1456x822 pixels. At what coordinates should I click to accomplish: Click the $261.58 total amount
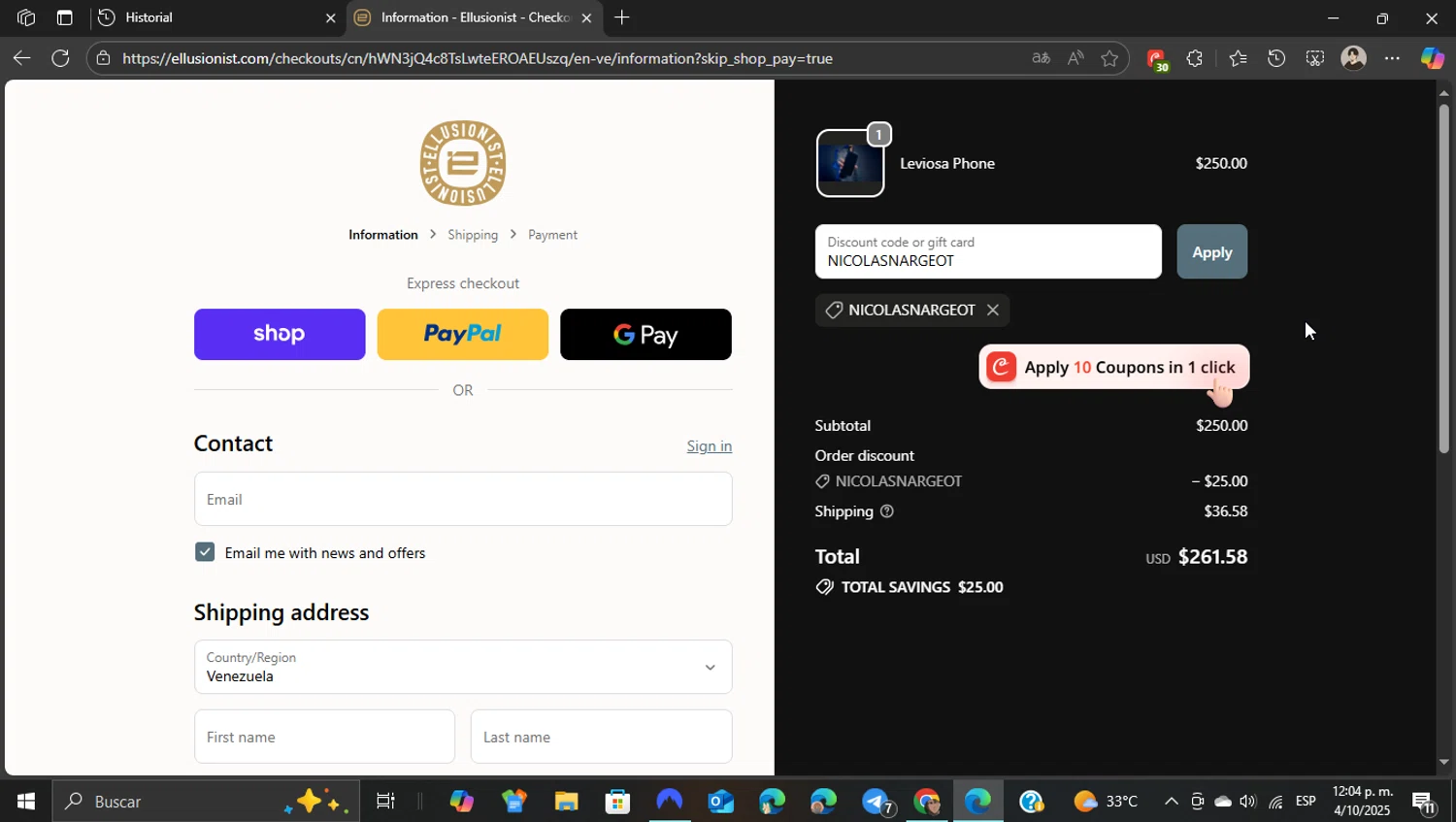[x=1212, y=556]
